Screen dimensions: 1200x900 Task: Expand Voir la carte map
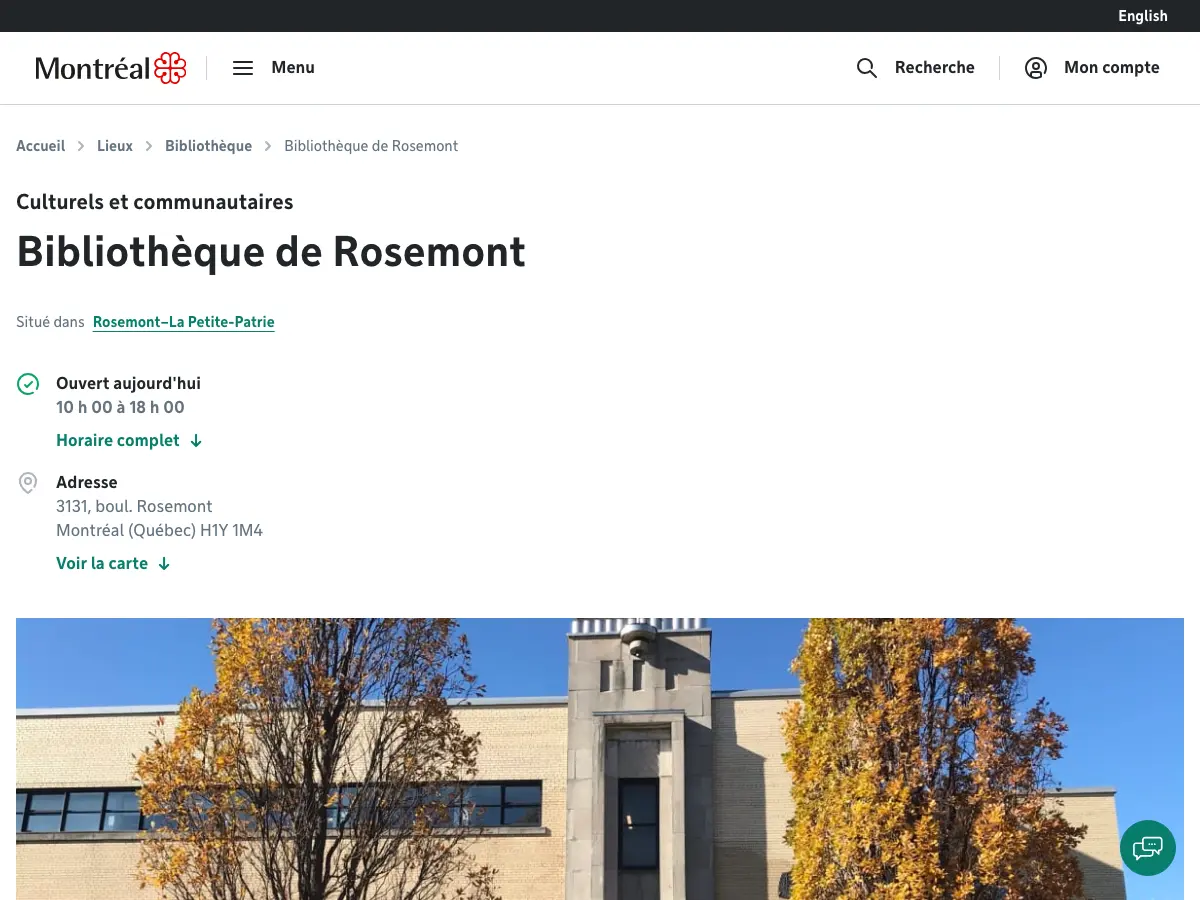pos(102,564)
